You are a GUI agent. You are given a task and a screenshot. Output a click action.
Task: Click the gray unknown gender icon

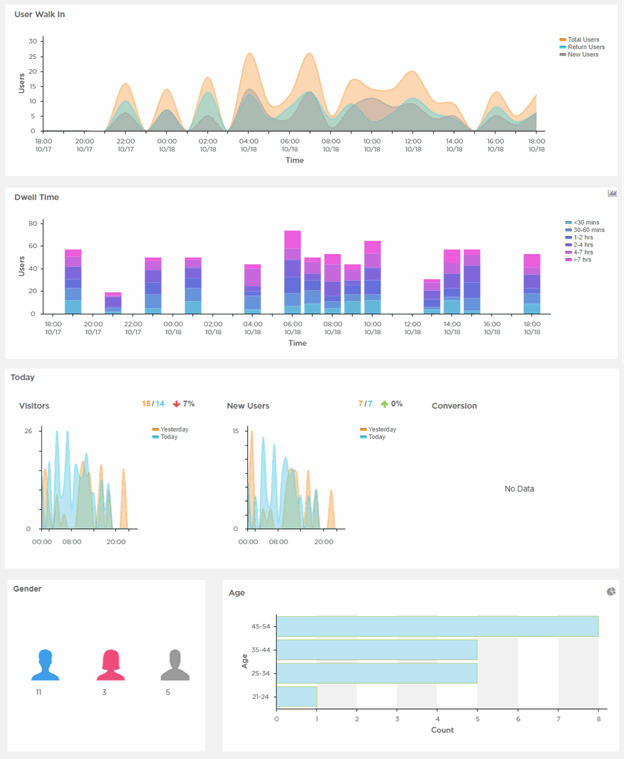pos(174,664)
